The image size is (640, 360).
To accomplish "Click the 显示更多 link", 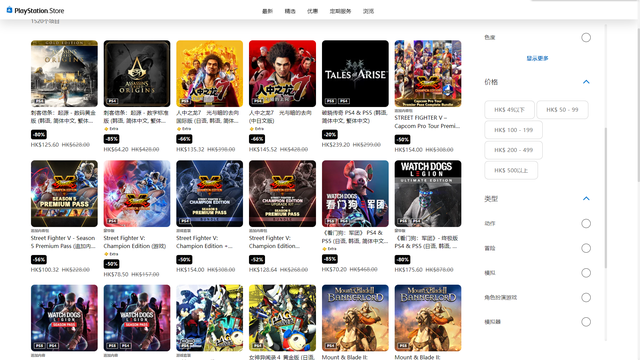I will pos(537,58).
